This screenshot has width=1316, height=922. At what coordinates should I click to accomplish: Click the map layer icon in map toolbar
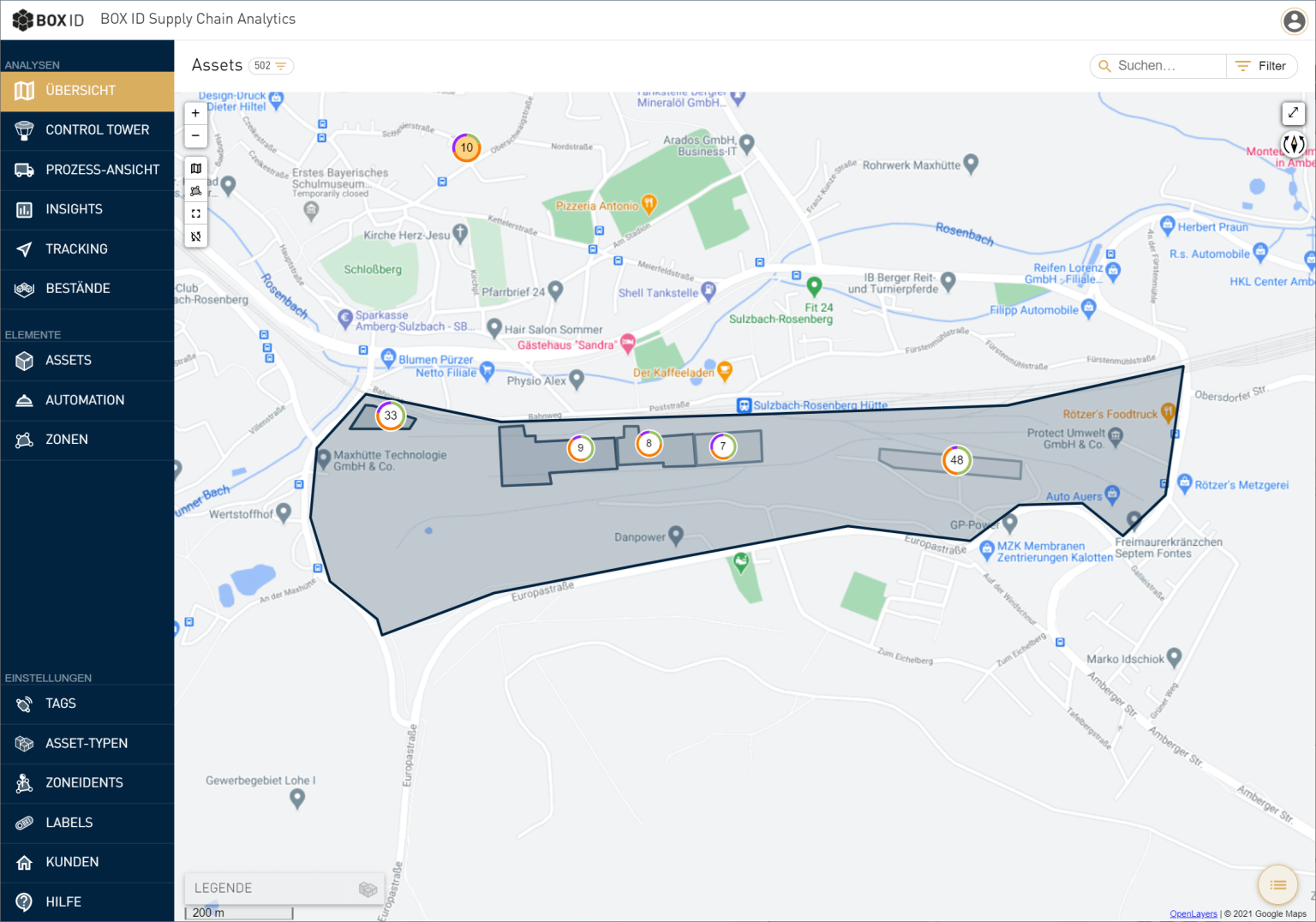tap(196, 169)
